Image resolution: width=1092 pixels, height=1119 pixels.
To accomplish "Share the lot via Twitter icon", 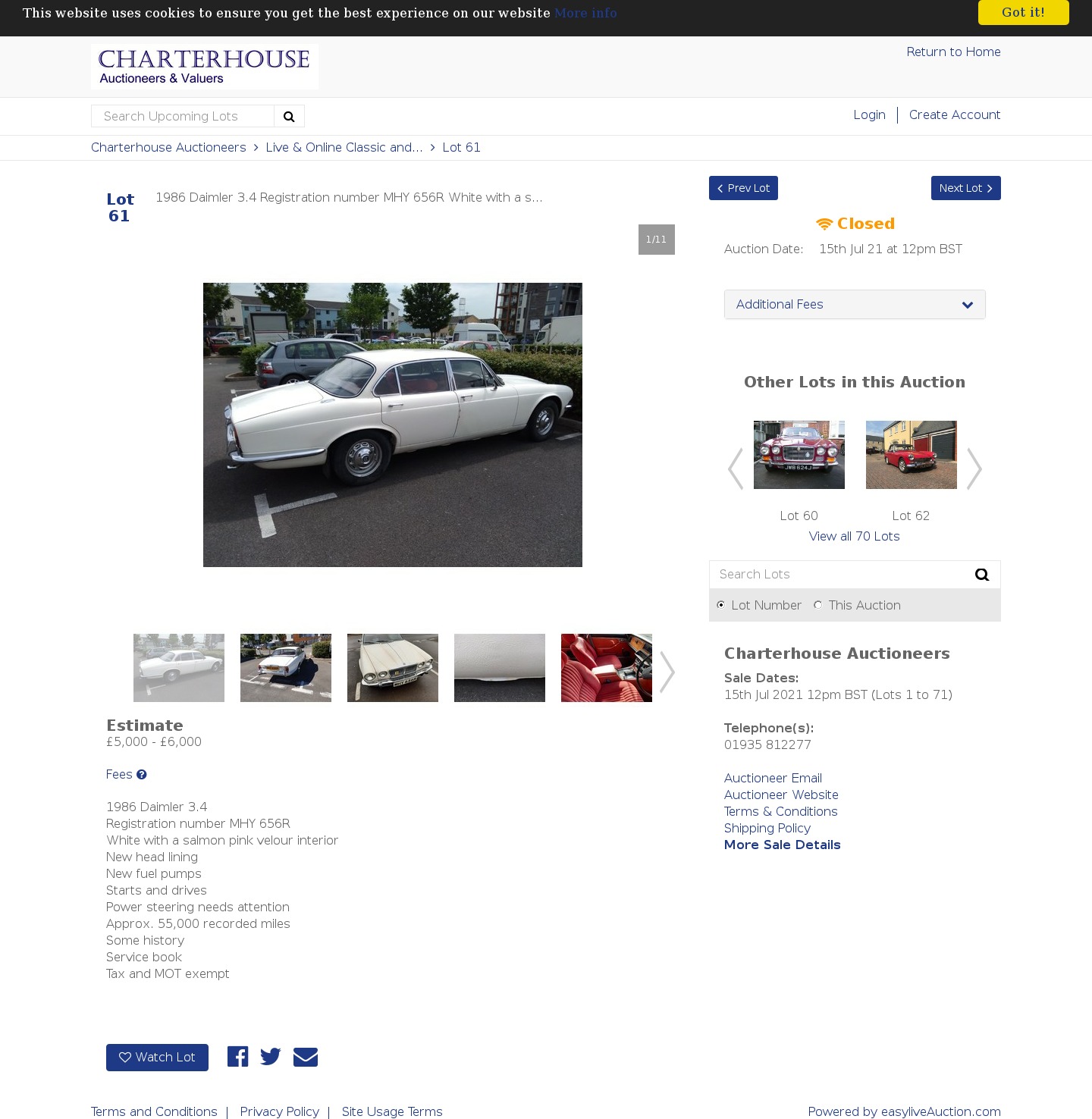I will click(271, 1057).
